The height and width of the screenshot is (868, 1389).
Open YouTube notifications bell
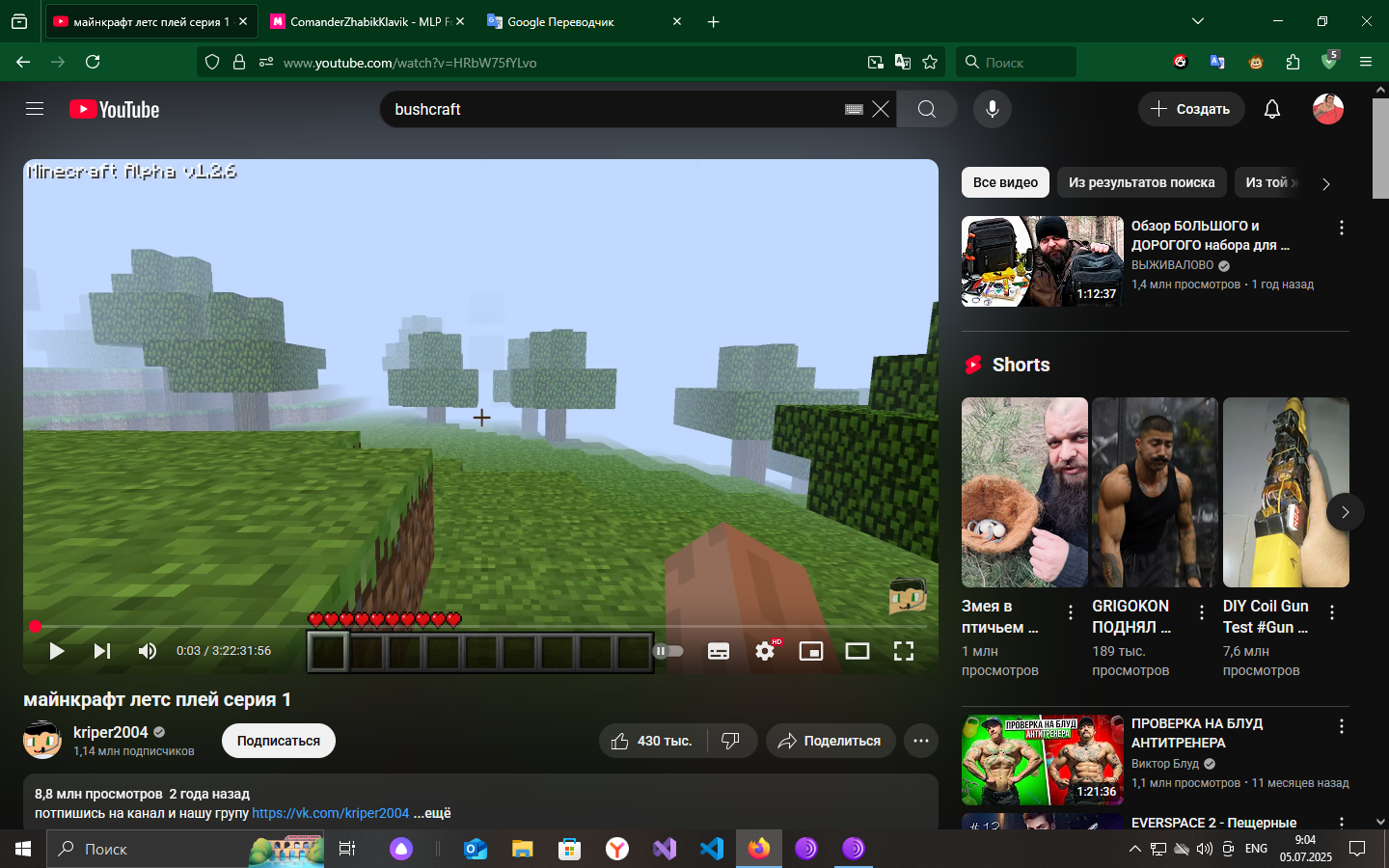tap(1272, 109)
